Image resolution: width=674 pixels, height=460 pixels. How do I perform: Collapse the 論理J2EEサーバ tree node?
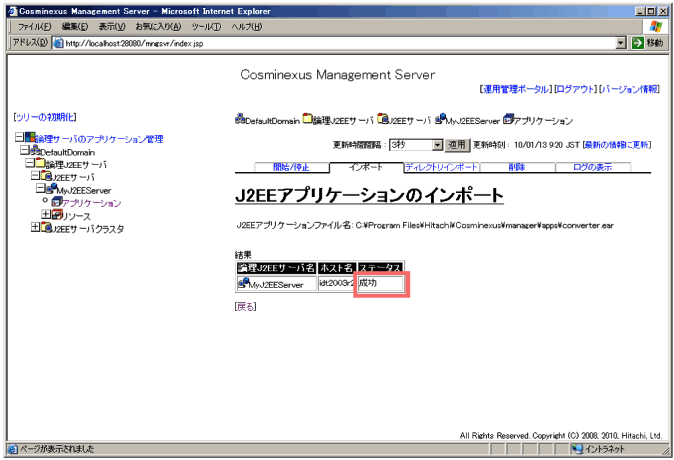point(30,163)
